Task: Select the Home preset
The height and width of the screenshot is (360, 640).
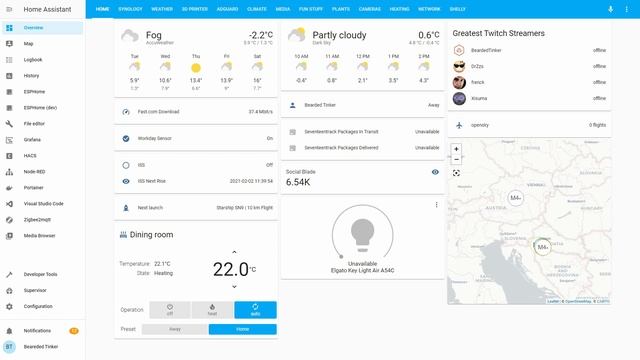Action: 242,329
